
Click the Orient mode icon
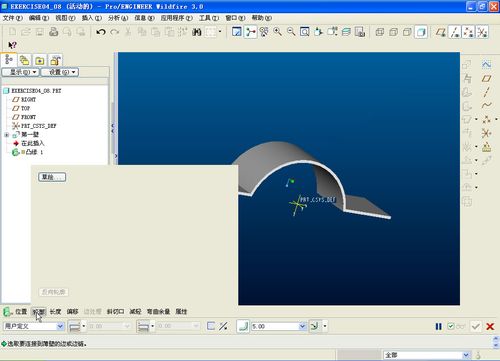tap(264, 32)
